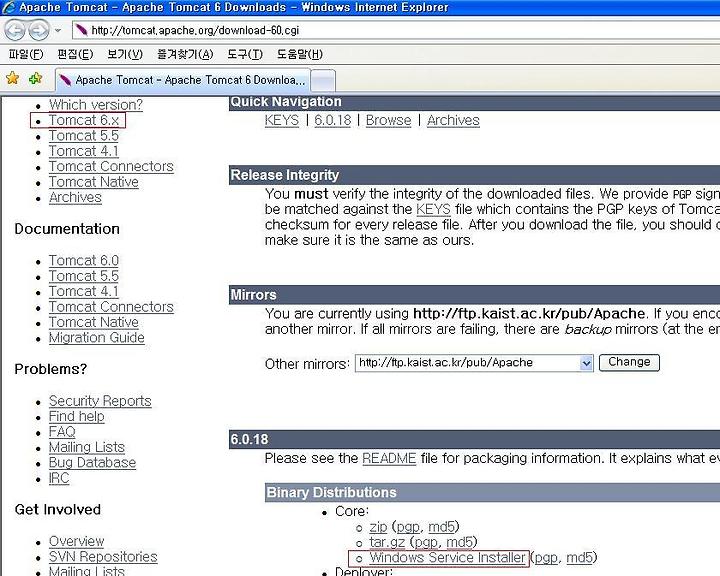Viewport: 720px width, 576px height.
Task: Click the Favorites star icon
Action: click(x=12, y=79)
